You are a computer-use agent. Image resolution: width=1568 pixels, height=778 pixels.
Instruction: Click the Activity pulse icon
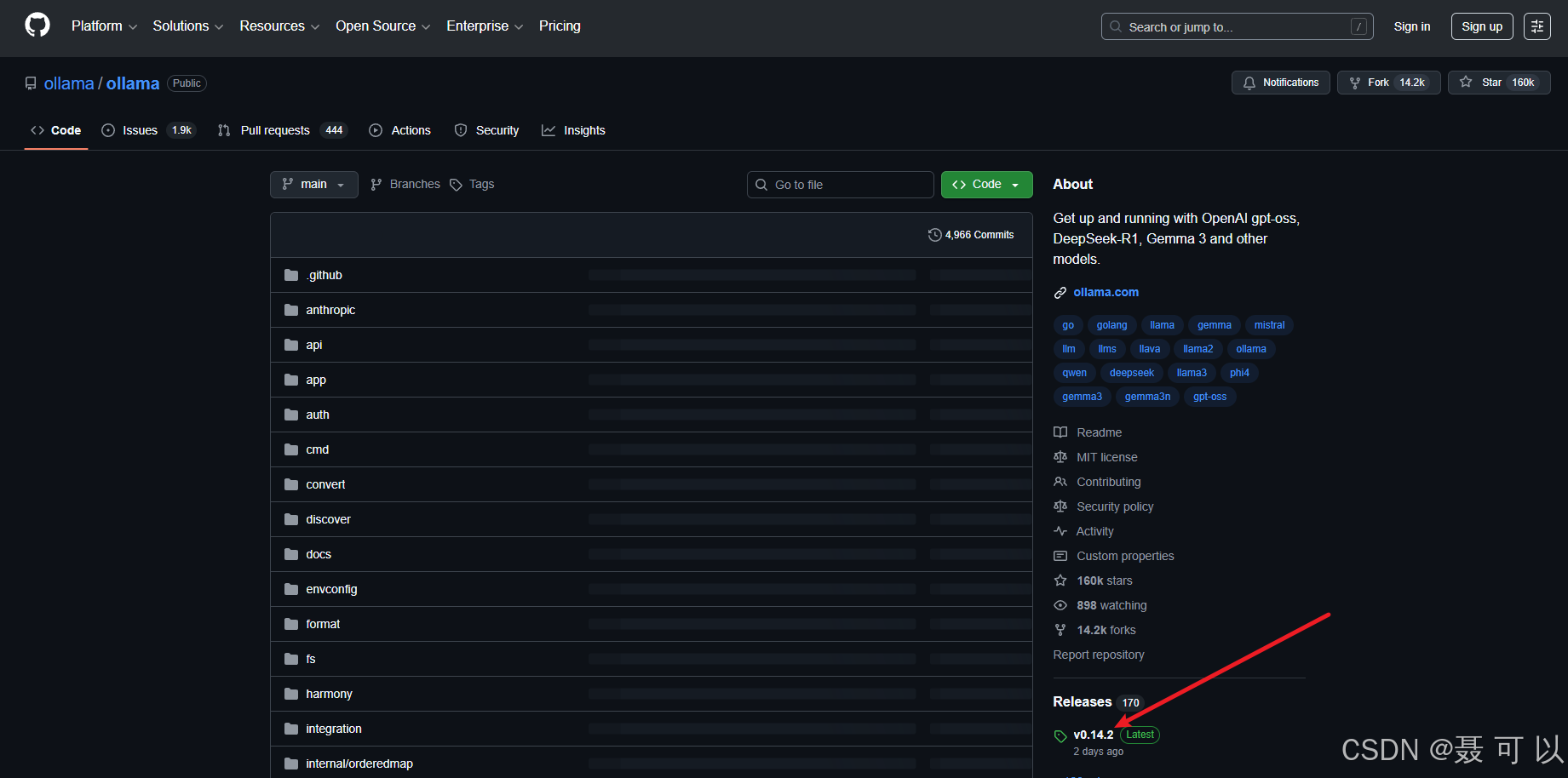[1060, 531]
